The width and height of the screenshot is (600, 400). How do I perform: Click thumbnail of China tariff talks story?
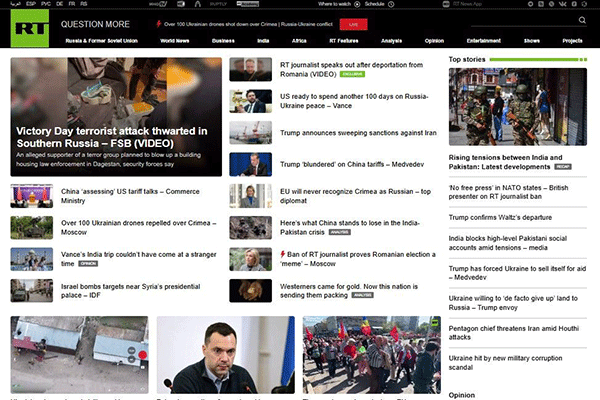coord(32,196)
